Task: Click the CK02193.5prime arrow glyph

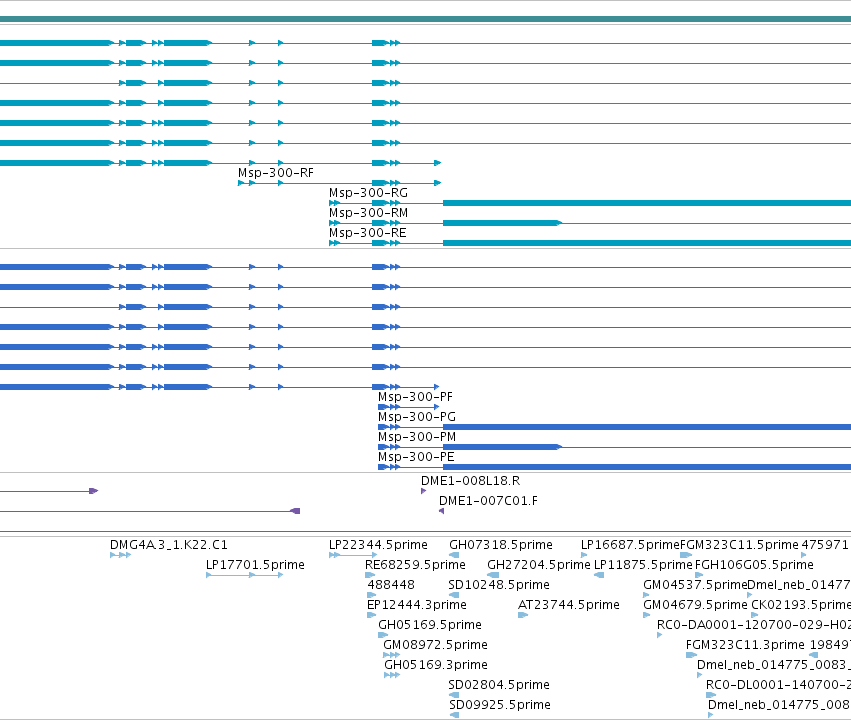Action: pos(755,615)
